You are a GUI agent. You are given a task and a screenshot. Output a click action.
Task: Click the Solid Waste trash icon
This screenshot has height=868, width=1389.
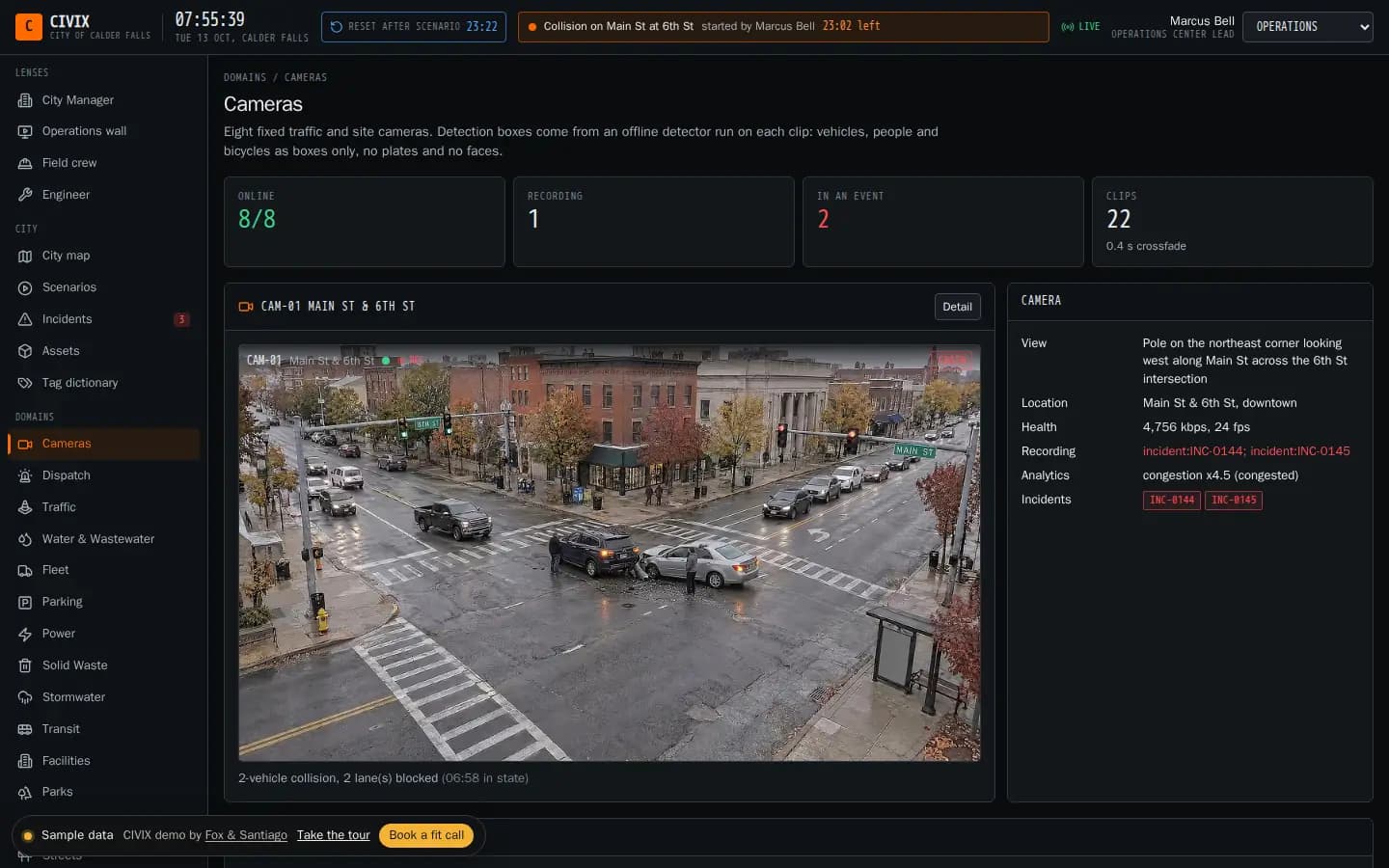coord(25,665)
